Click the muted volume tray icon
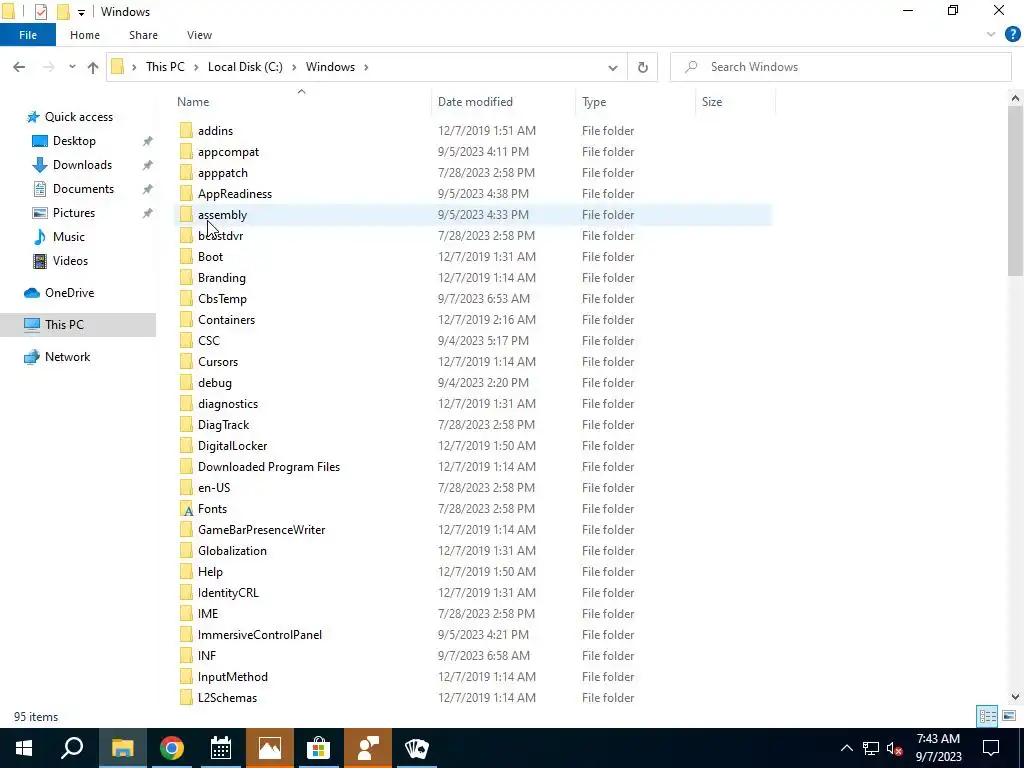 tap(895, 748)
